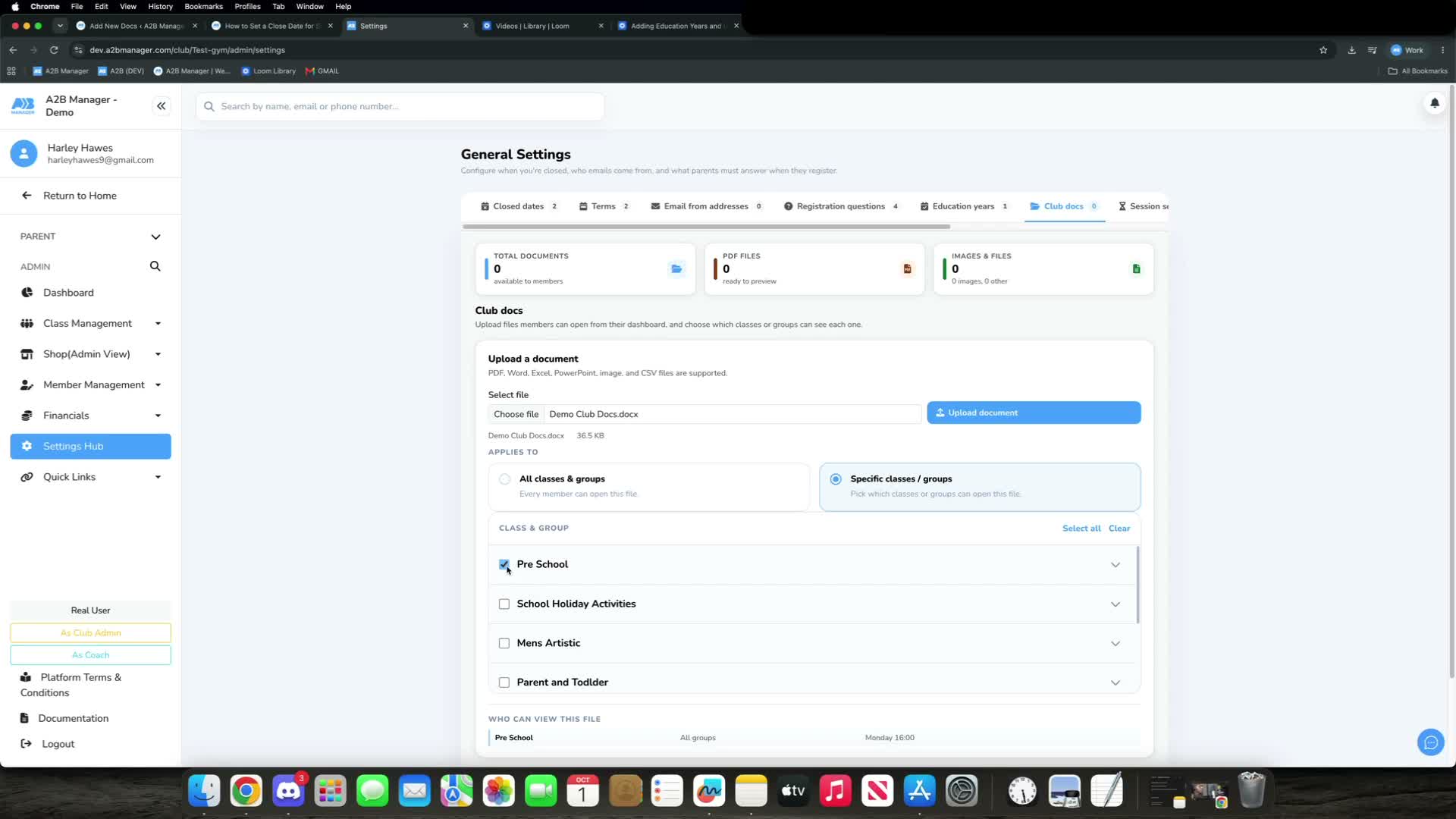Screen dimensions: 1456x819
Task: Click the horizontal tabs scrollbar
Action: [x=706, y=227]
